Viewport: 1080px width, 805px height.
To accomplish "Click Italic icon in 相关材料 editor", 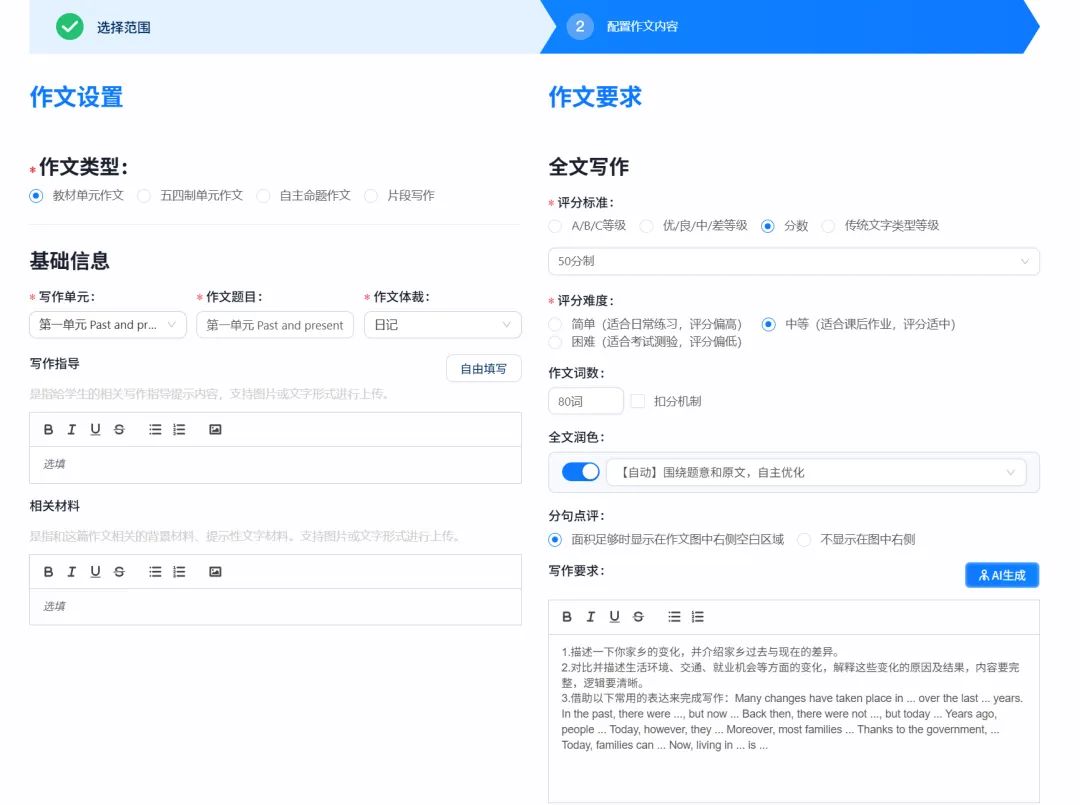I will 72,572.
